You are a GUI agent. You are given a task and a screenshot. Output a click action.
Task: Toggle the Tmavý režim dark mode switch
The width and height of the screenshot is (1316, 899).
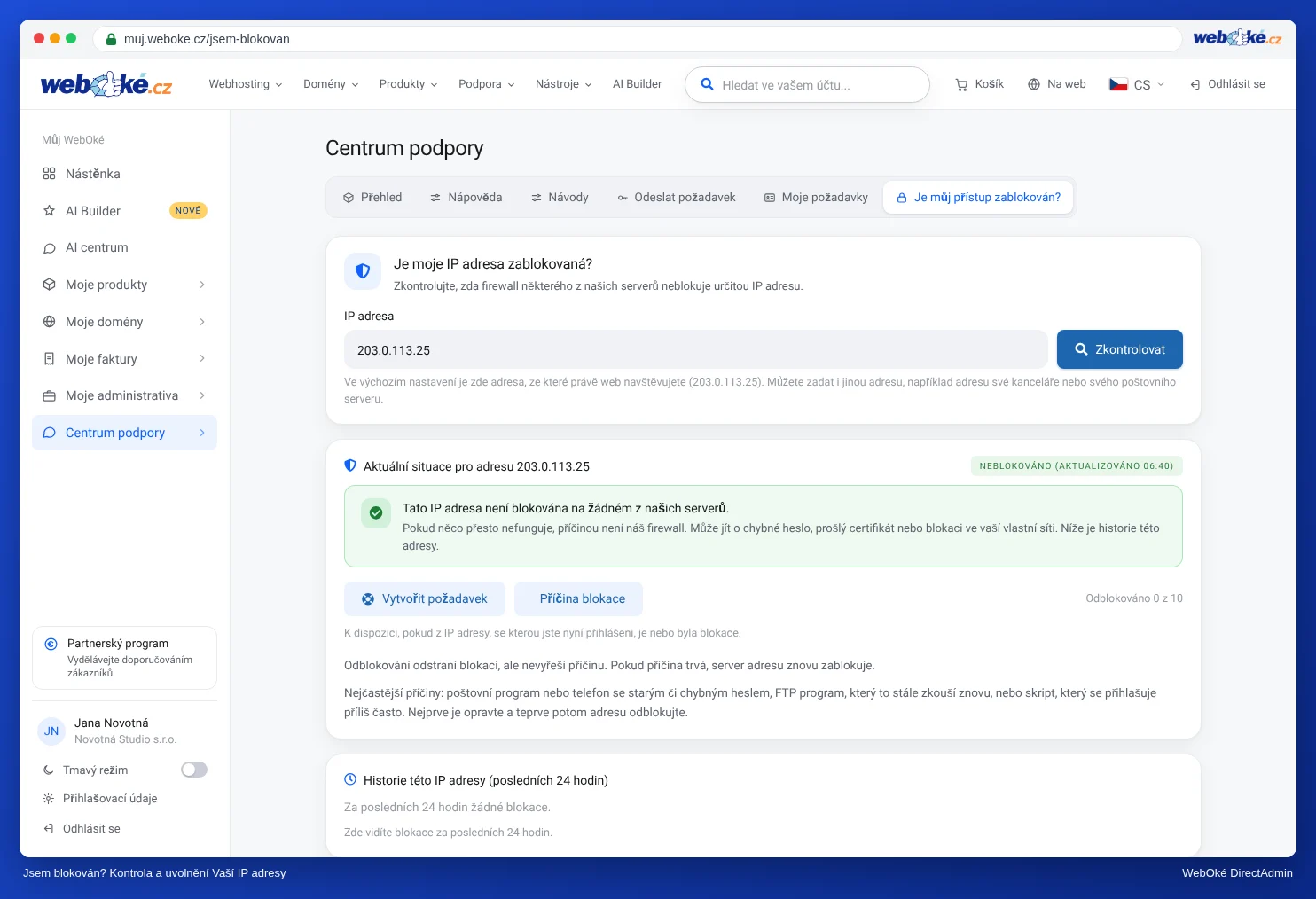(x=194, y=770)
